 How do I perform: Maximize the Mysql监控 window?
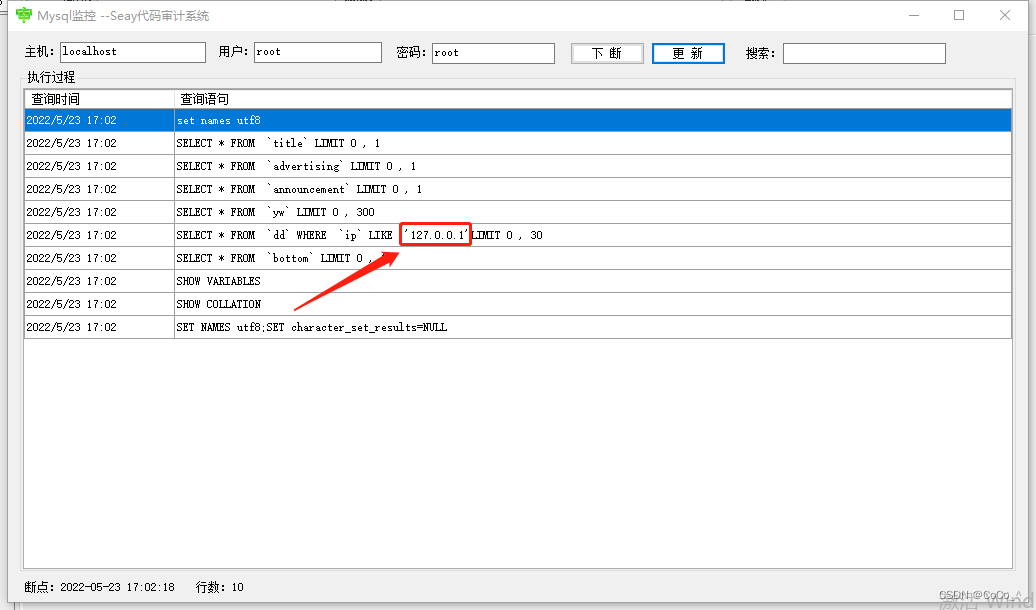click(x=959, y=15)
